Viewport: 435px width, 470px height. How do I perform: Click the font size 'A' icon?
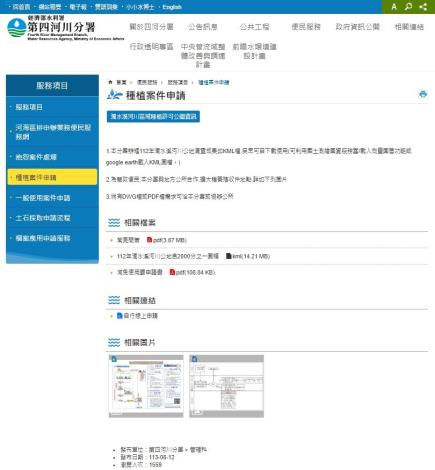pyautogui.click(x=394, y=7)
